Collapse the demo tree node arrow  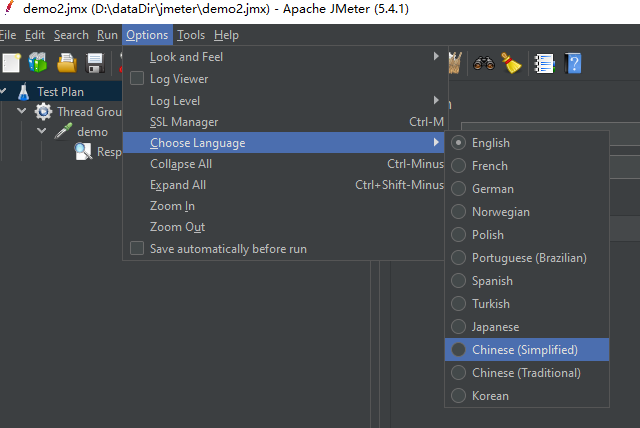pyautogui.click(x=41, y=131)
